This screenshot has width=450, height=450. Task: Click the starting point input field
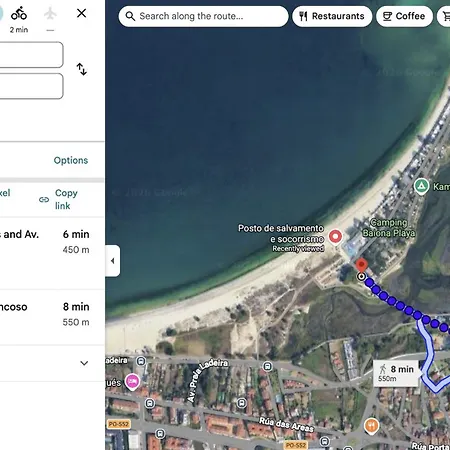pos(31,55)
